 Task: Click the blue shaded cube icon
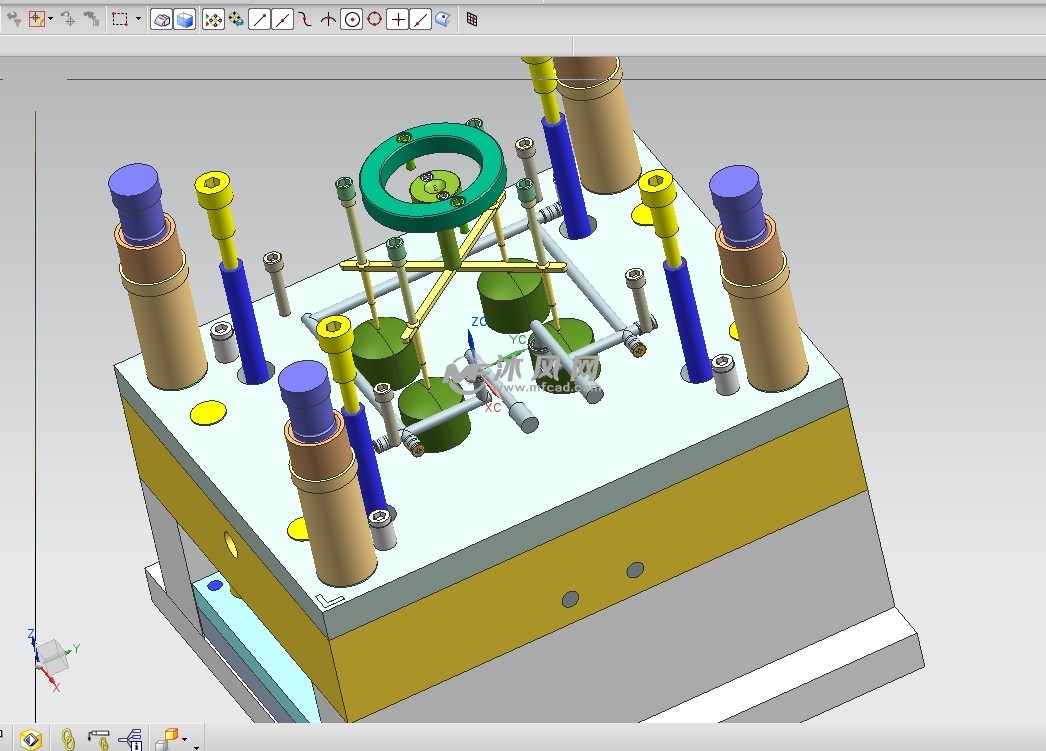(x=184, y=19)
